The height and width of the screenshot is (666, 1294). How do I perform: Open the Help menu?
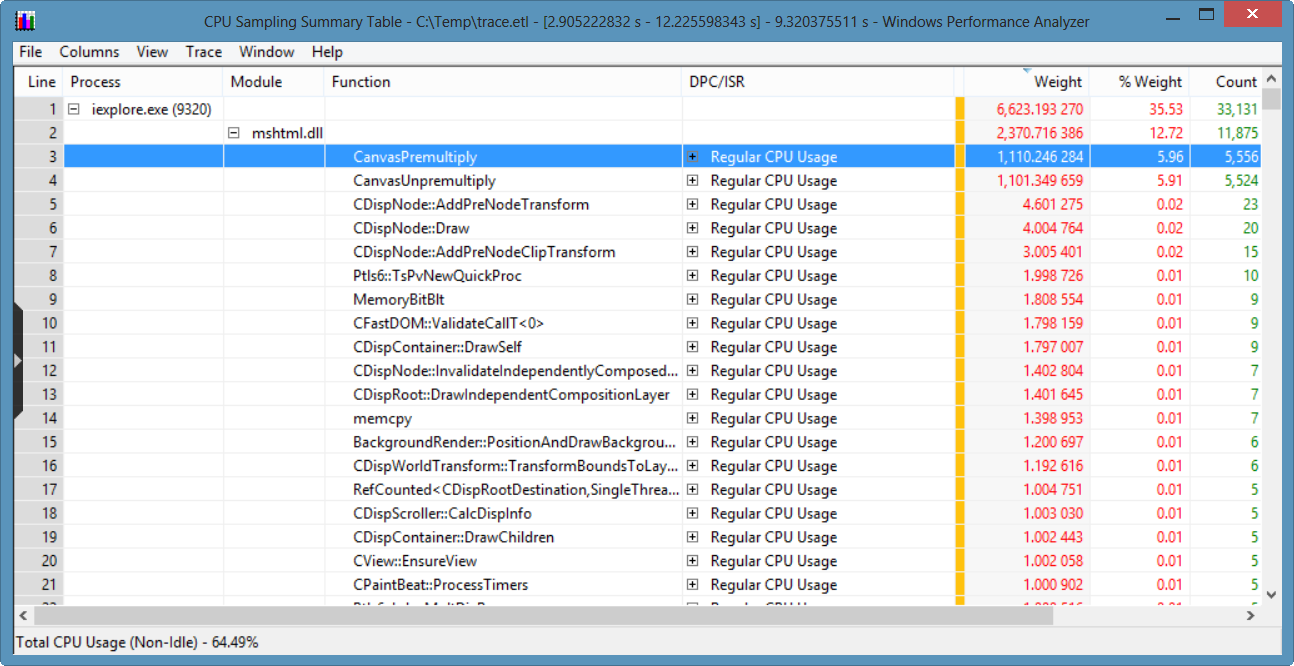click(x=327, y=52)
